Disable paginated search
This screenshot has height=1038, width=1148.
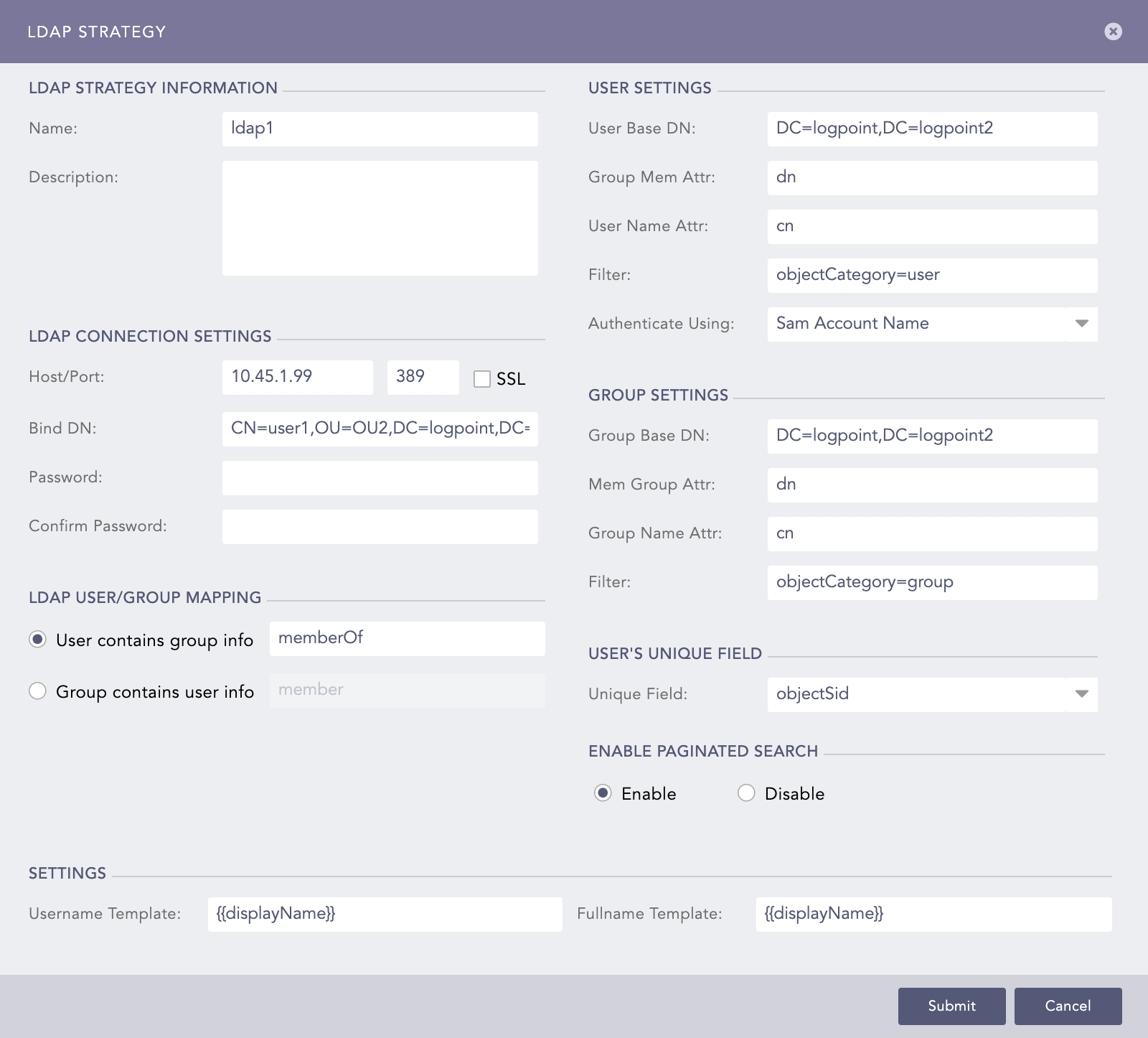pyautogui.click(x=746, y=793)
